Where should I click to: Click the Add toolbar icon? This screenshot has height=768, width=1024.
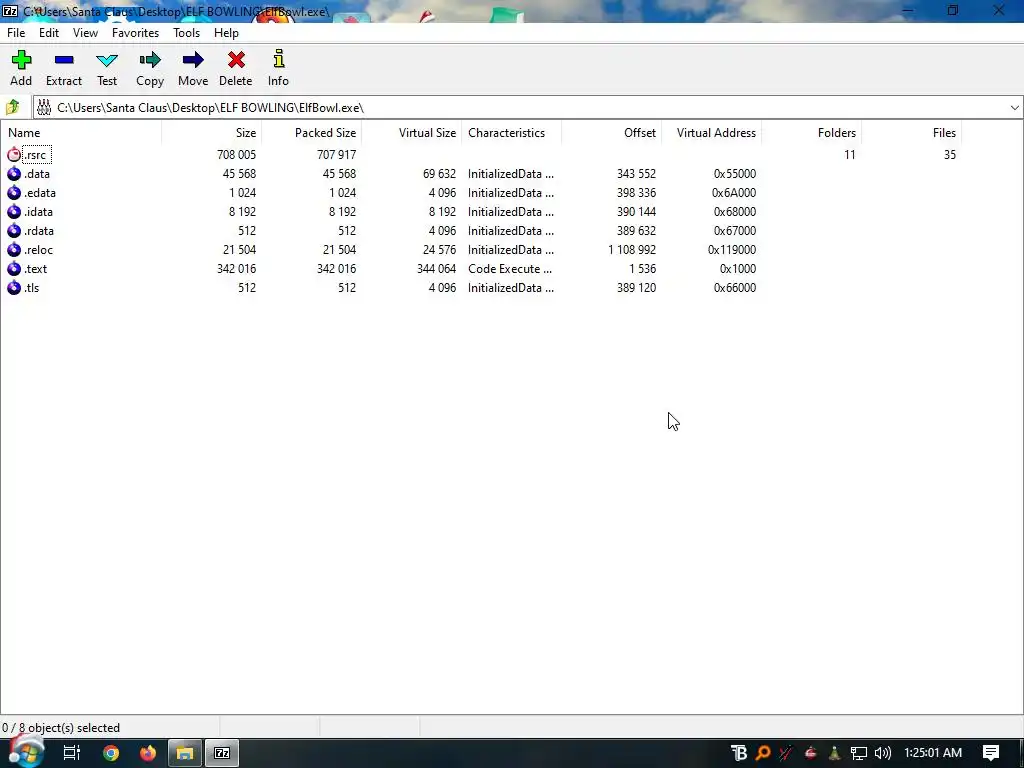pyautogui.click(x=21, y=60)
